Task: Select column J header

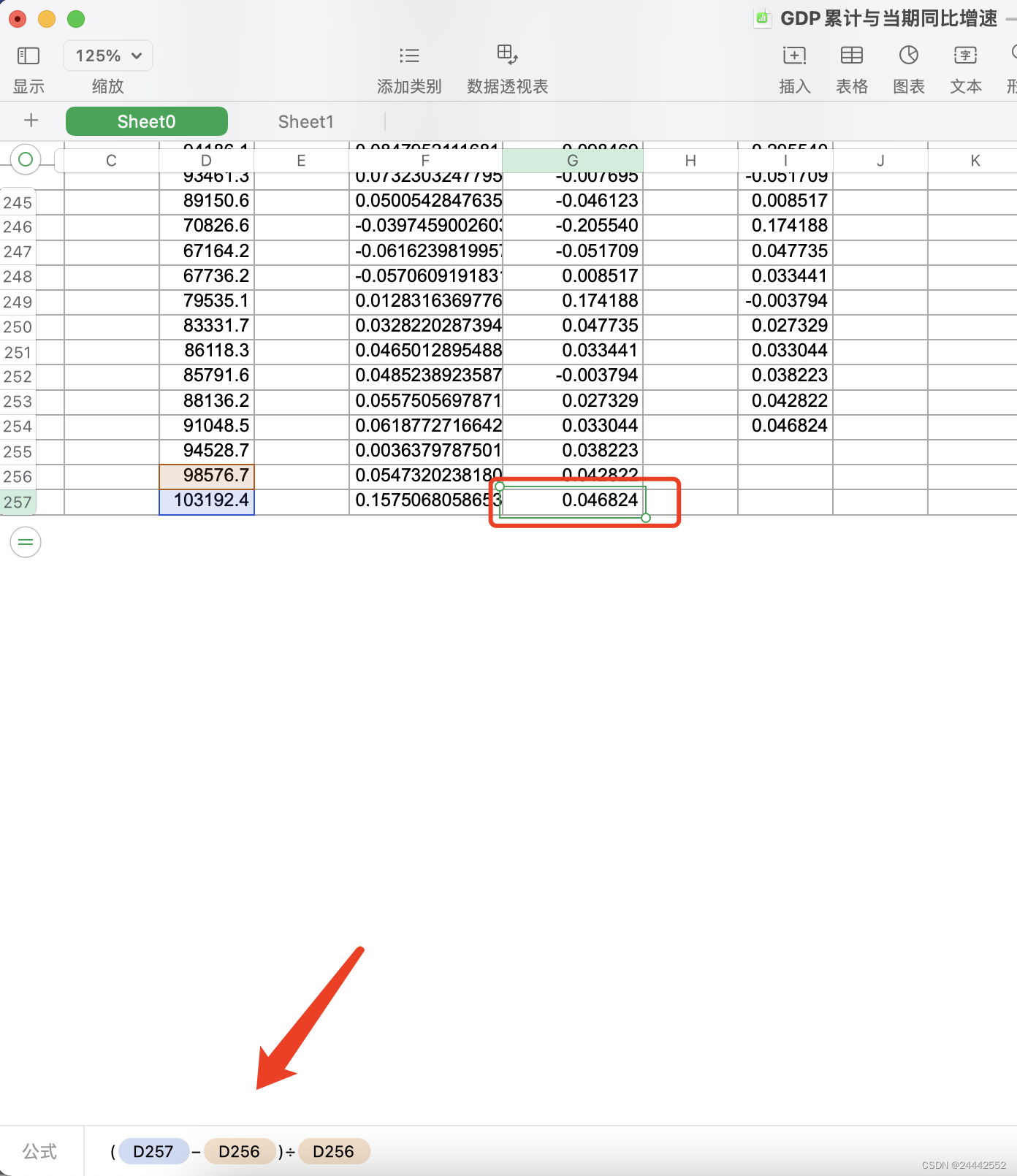Action: coord(880,161)
